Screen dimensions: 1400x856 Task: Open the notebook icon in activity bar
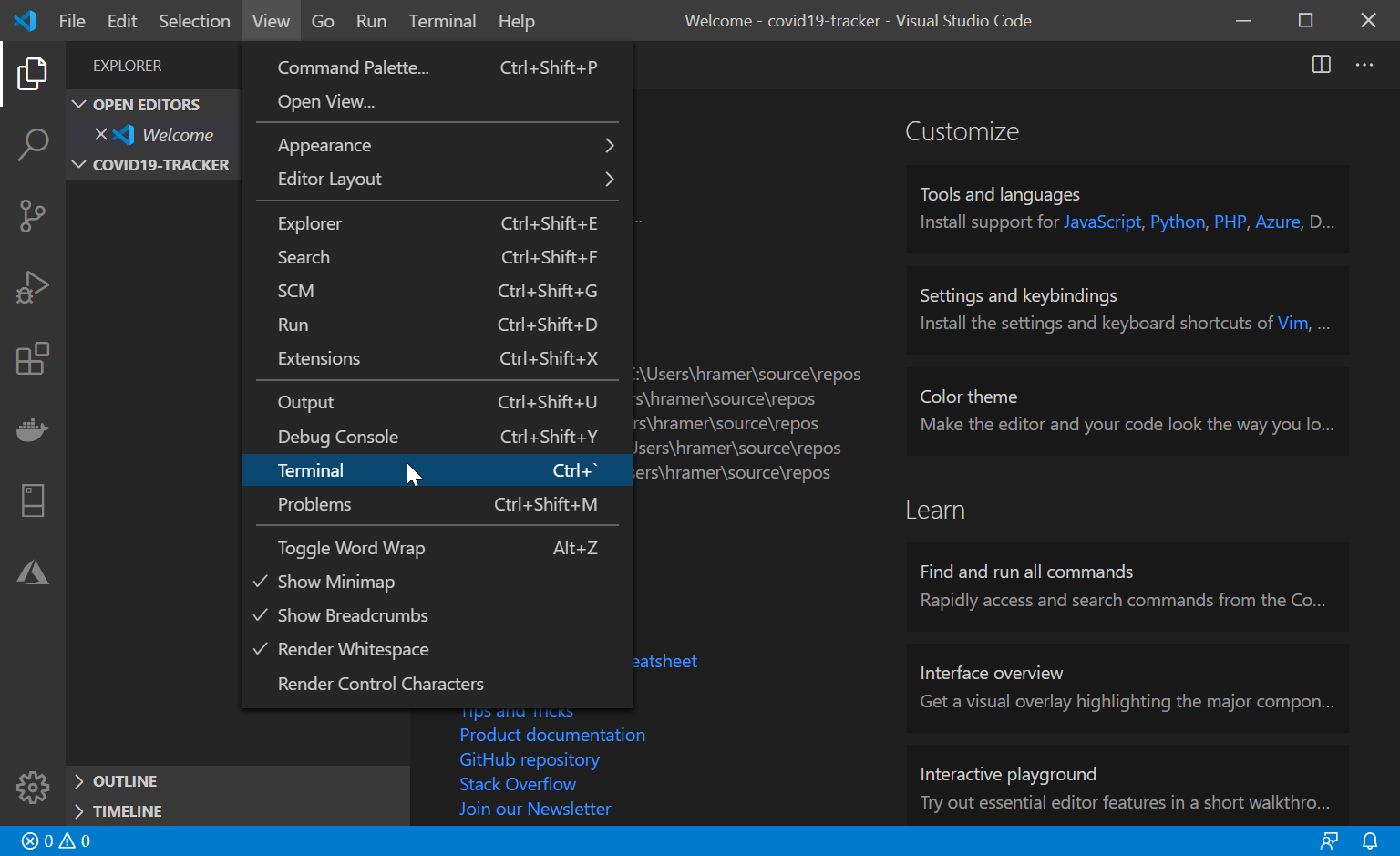point(32,500)
